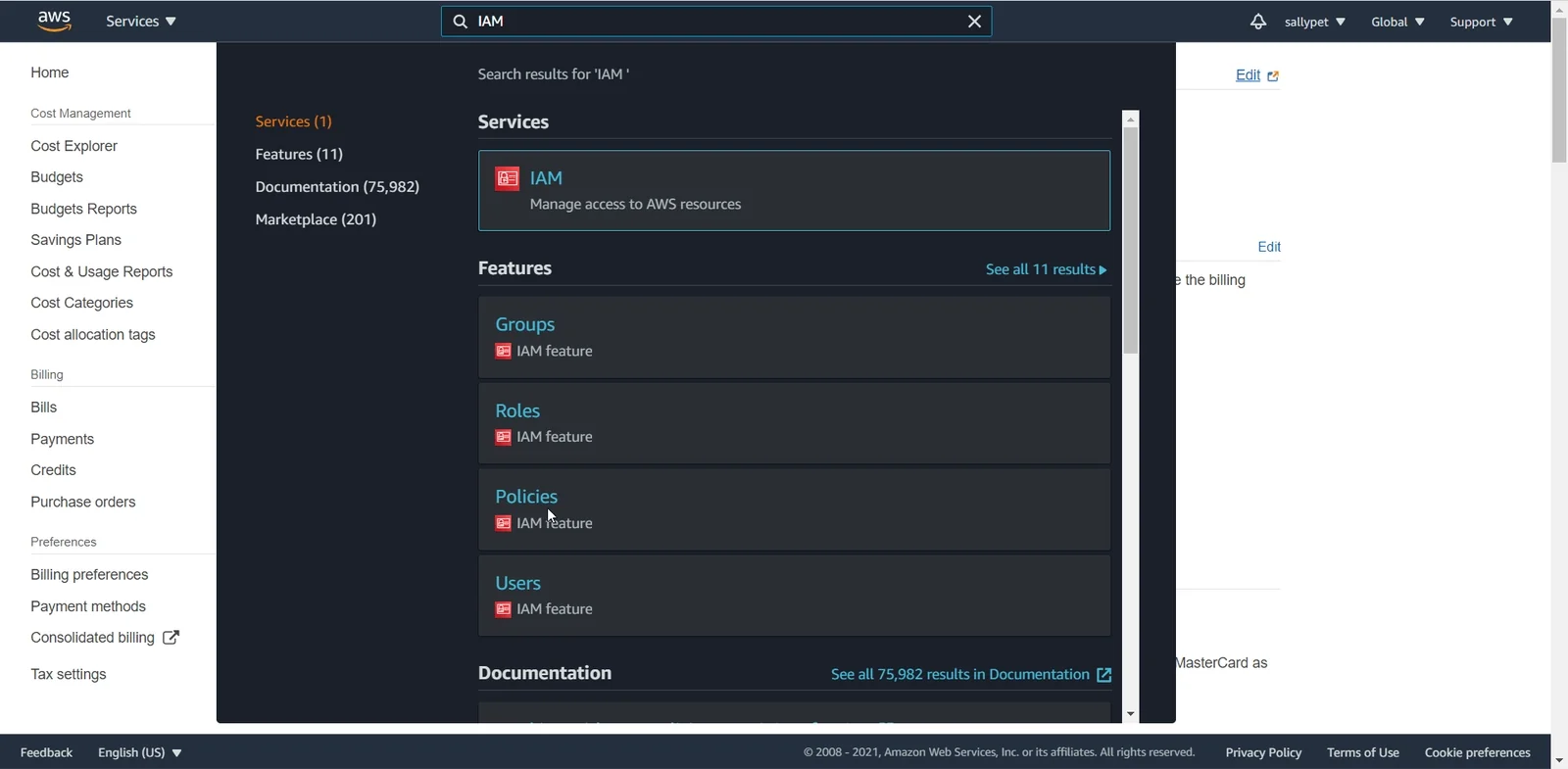The height and width of the screenshot is (769, 1568).
Task: Click the Feedback button
Action: point(47,752)
